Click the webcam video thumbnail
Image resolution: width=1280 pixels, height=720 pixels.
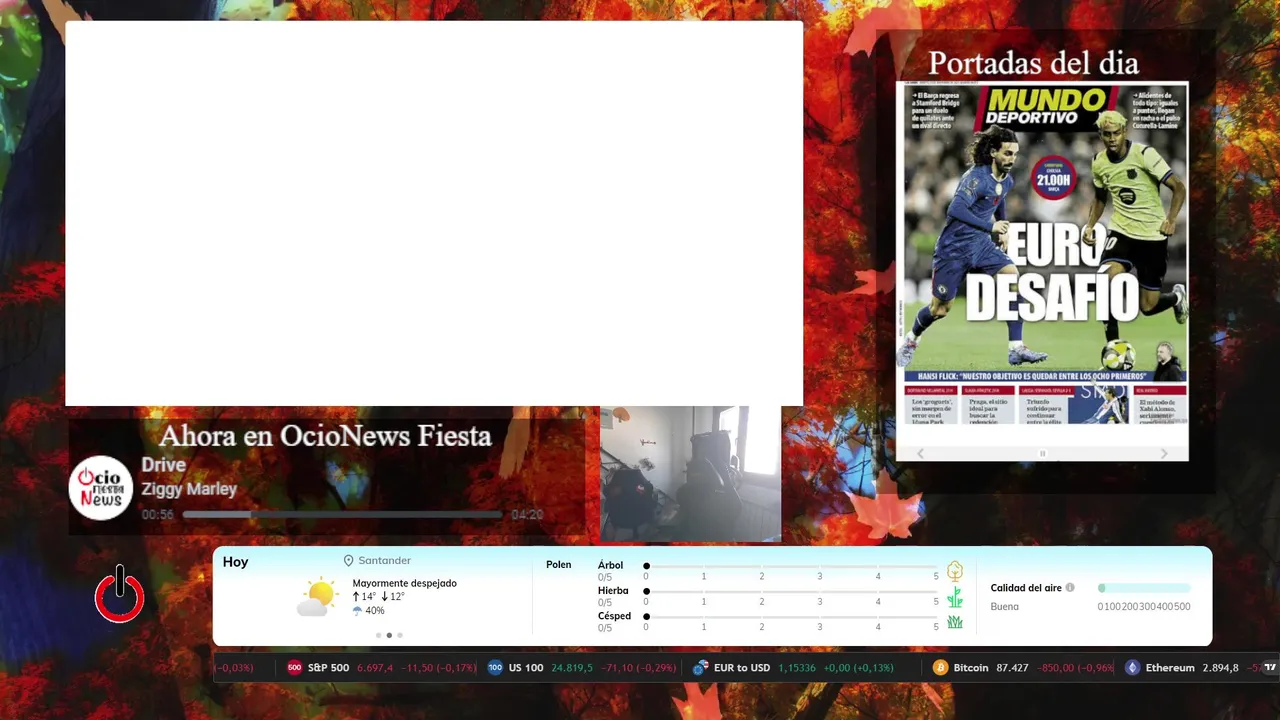(690, 474)
